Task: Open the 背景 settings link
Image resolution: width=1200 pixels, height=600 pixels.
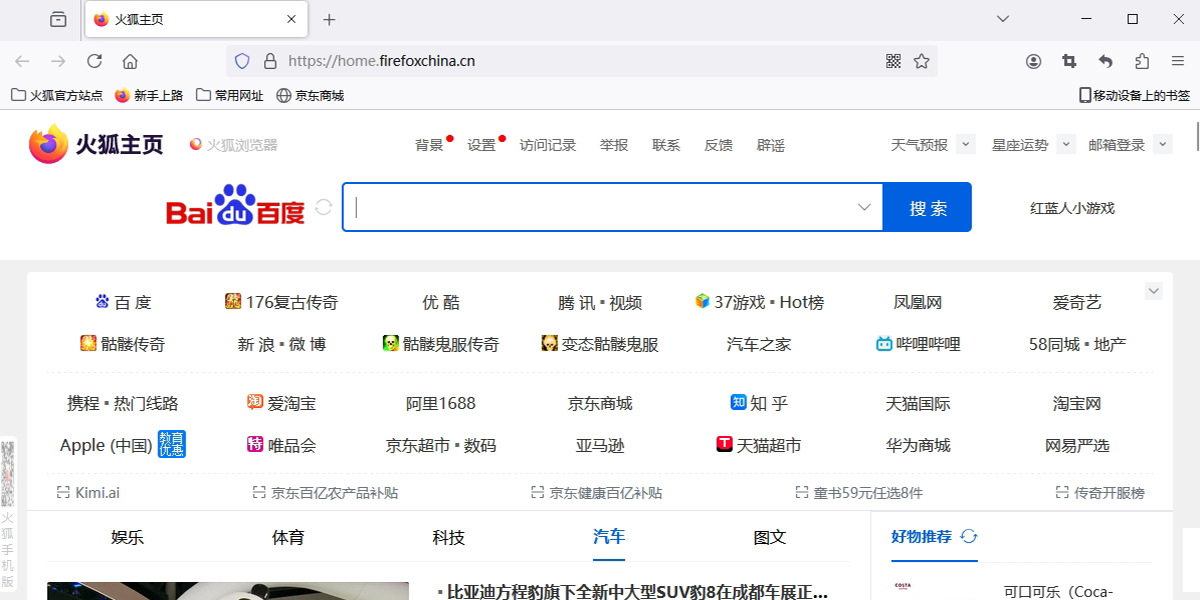Action: coord(429,145)
